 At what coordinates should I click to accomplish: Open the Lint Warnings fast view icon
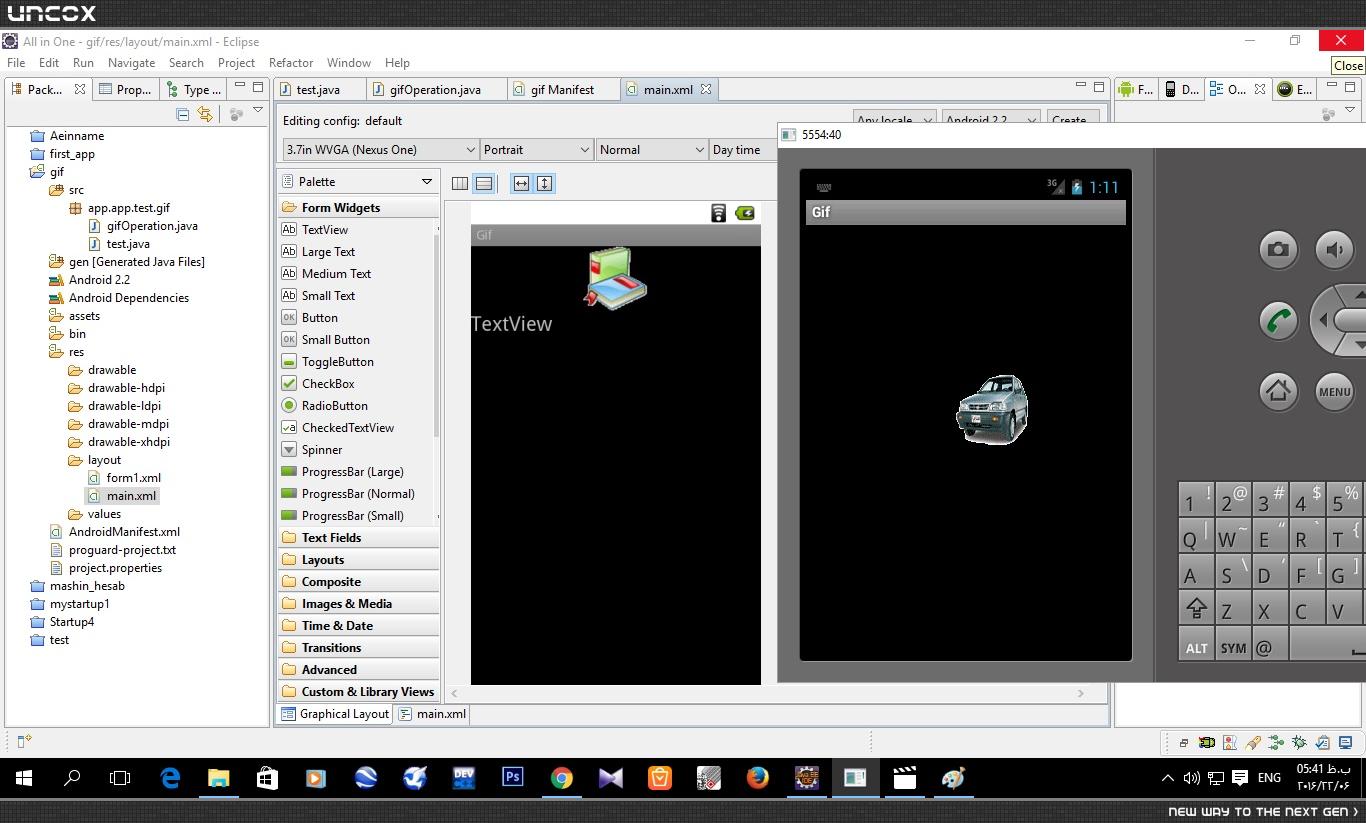[x=1230, y=743]
